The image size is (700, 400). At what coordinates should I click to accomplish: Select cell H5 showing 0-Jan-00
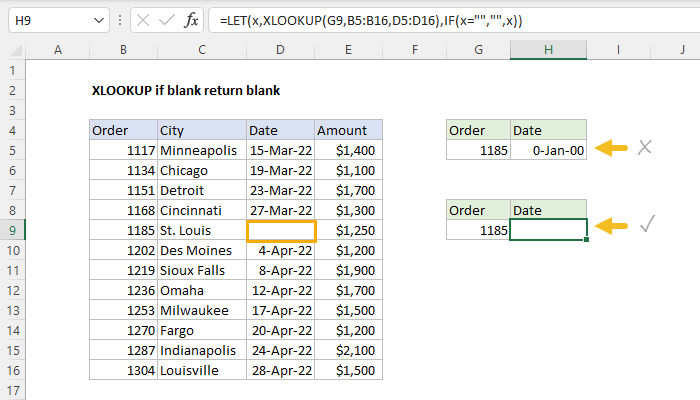(x=548, y=150)
